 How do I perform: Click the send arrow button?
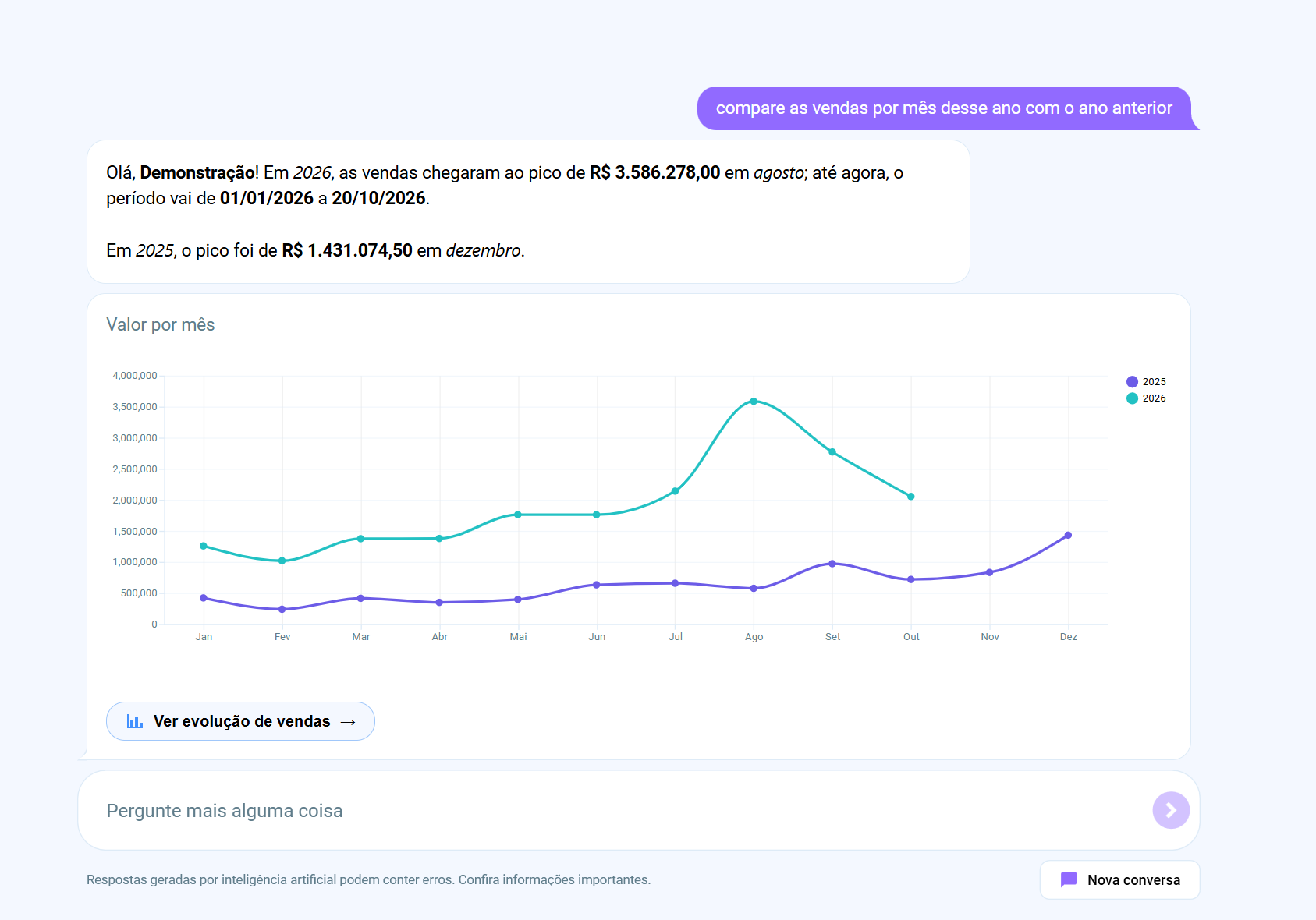pyautogui.click(x=1171, y=810)
